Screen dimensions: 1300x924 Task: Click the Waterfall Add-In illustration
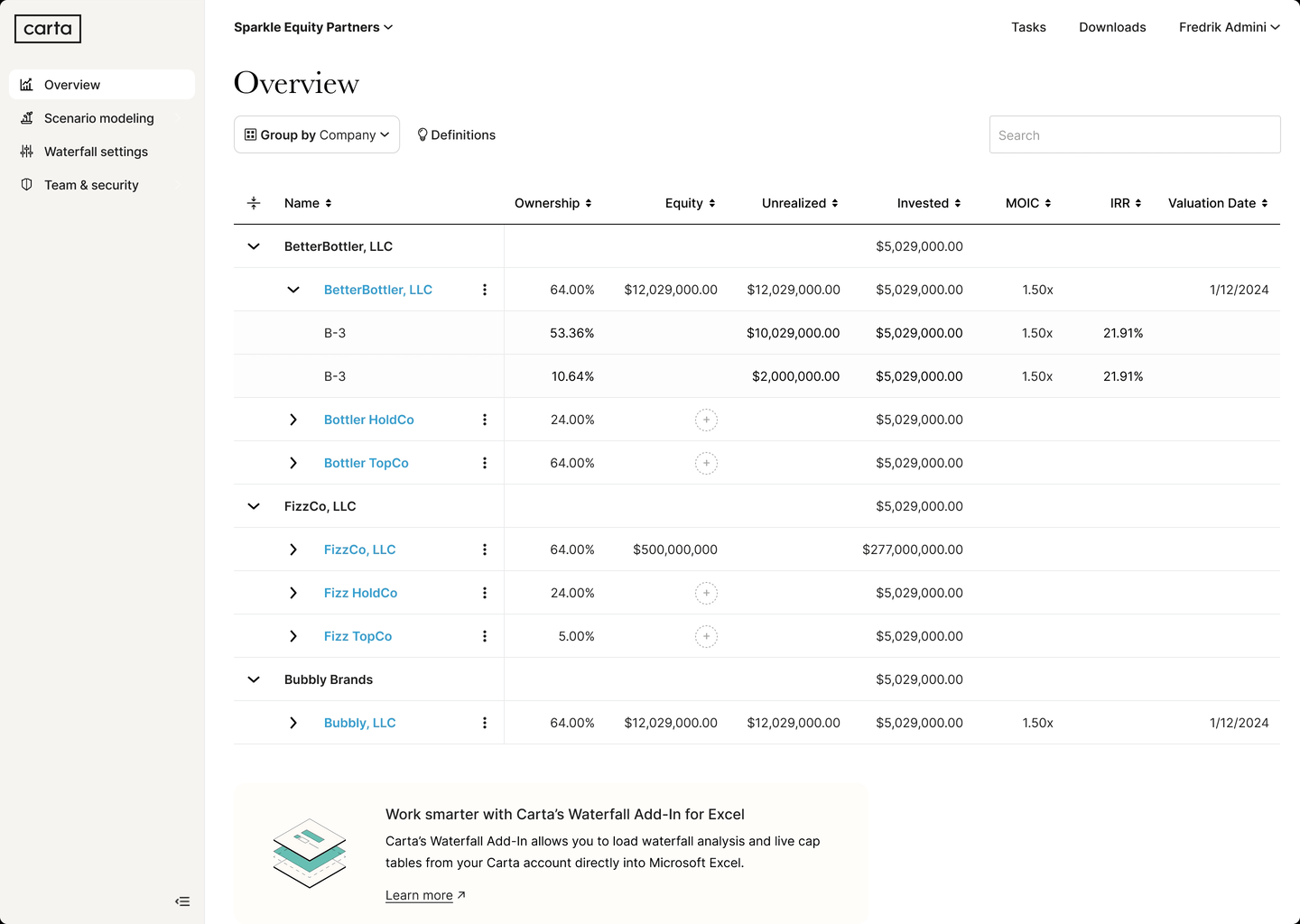coord(310,853)
